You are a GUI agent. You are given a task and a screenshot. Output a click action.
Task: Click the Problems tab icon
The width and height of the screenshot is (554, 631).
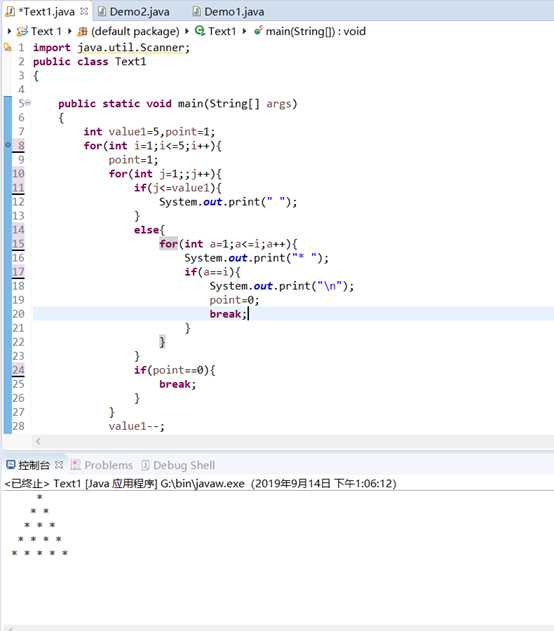point(75,465)
